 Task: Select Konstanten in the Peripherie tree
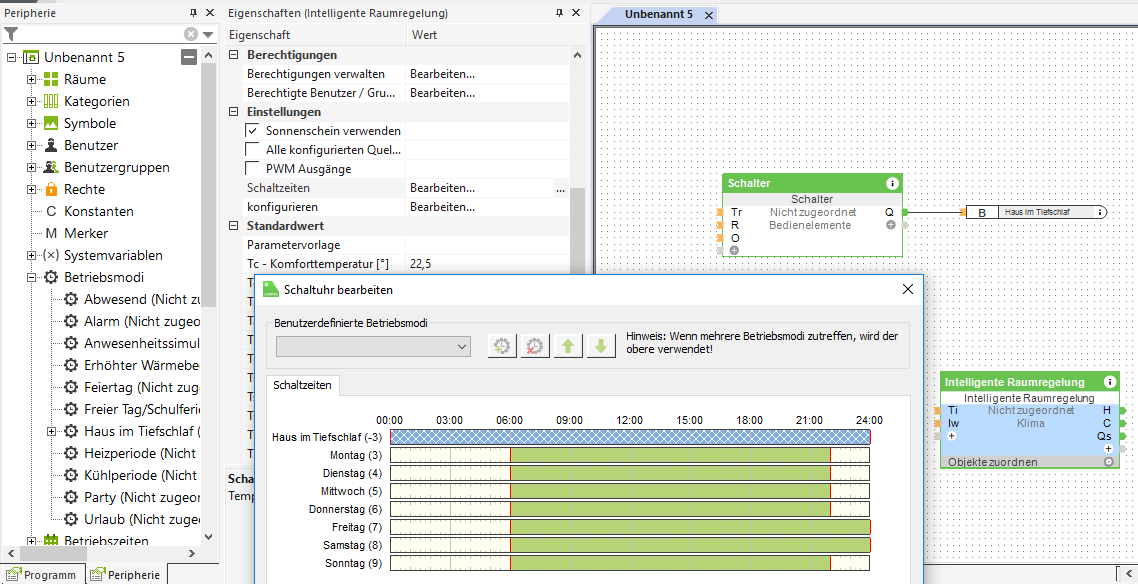click(x=98, y=211)
